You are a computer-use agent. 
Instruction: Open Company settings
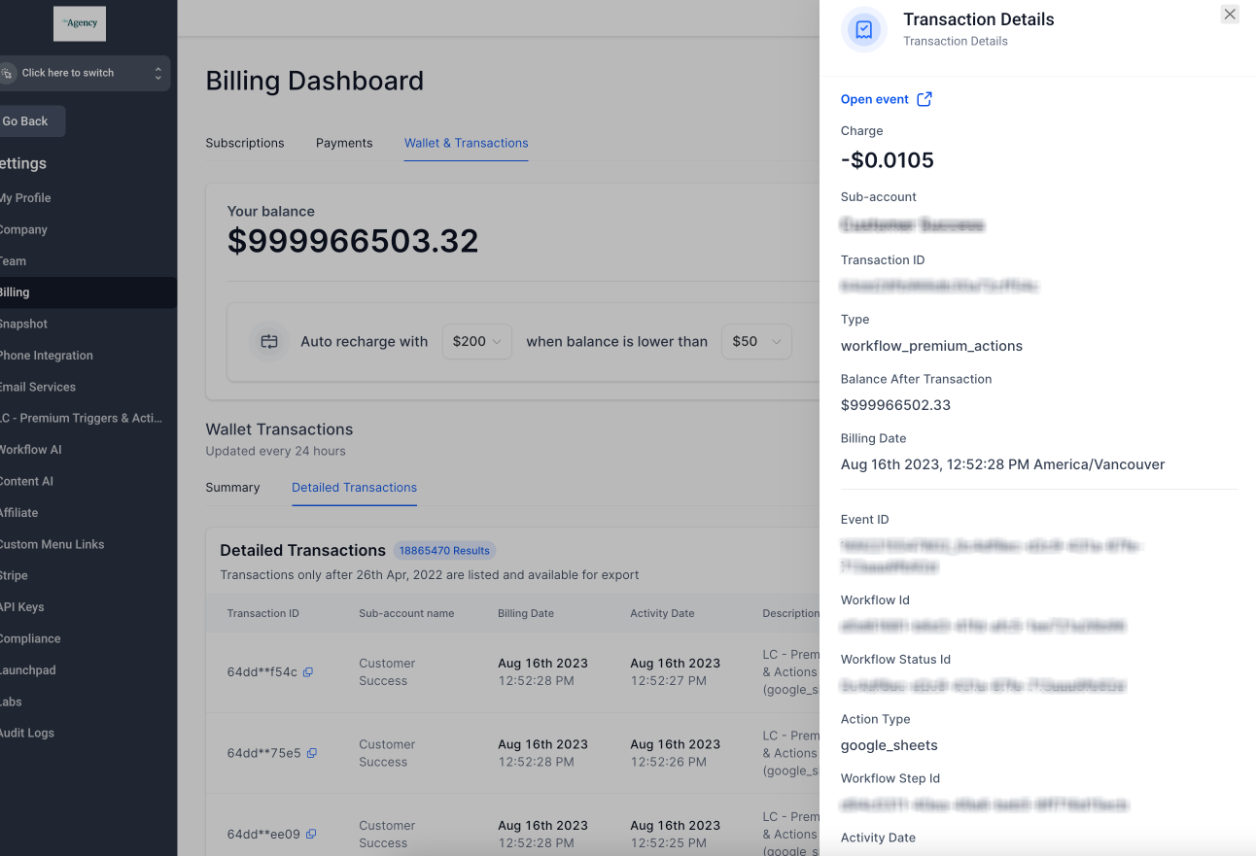24,229
